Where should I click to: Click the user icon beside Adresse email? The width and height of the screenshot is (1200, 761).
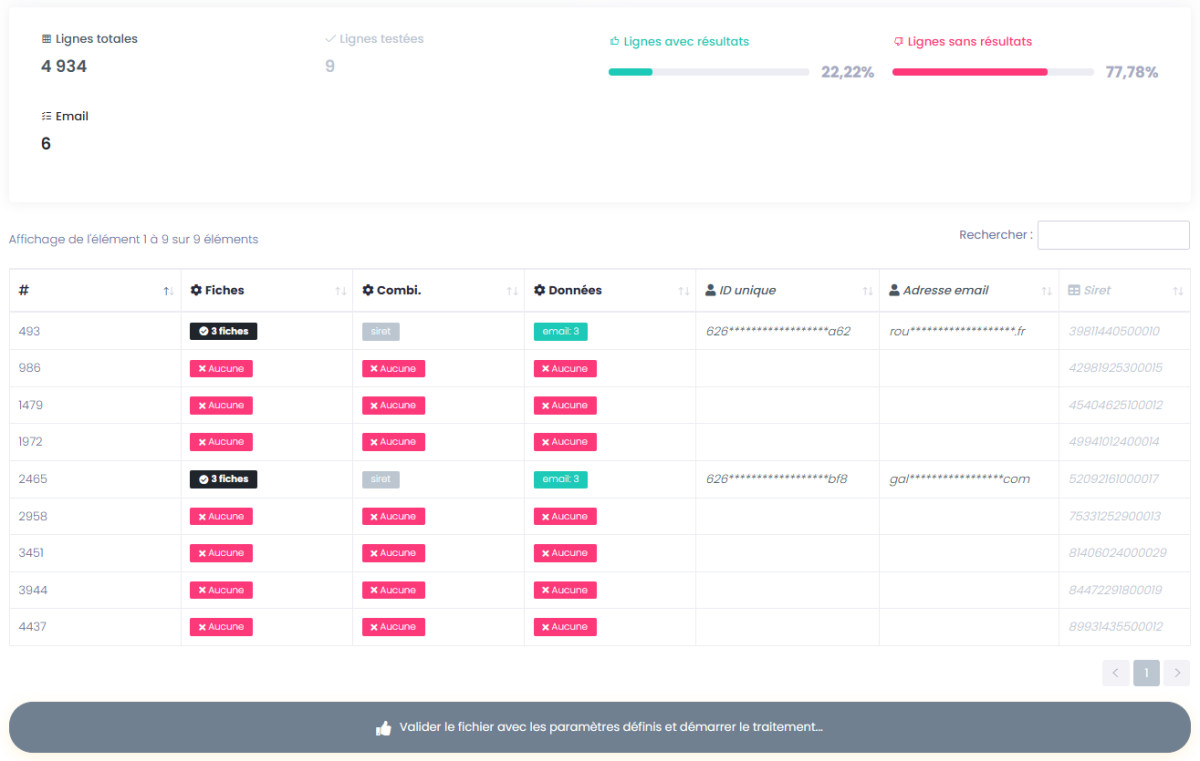[x=894, y=290]
